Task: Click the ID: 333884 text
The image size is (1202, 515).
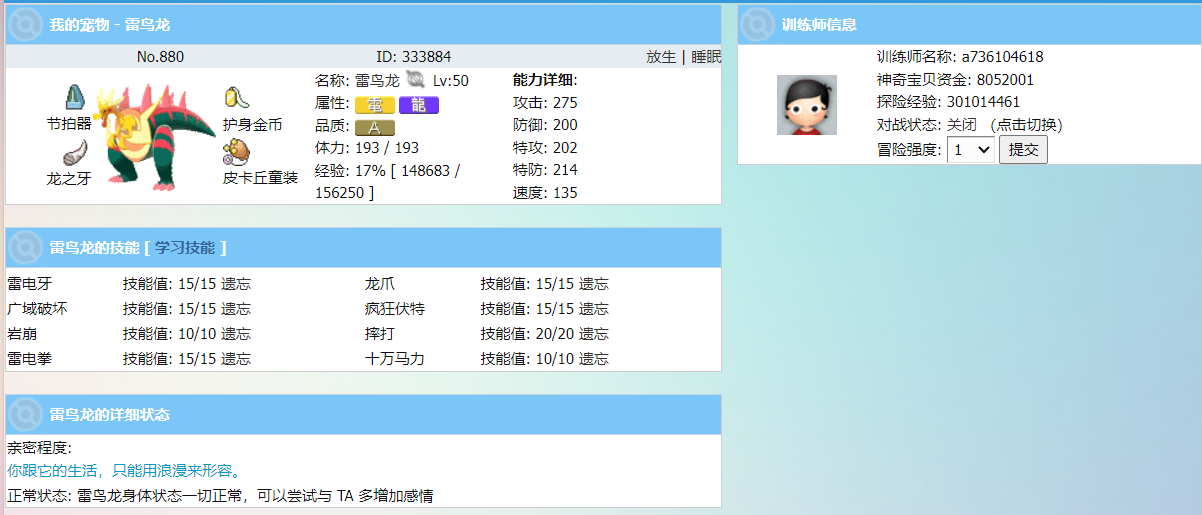Action: [413, 57]
